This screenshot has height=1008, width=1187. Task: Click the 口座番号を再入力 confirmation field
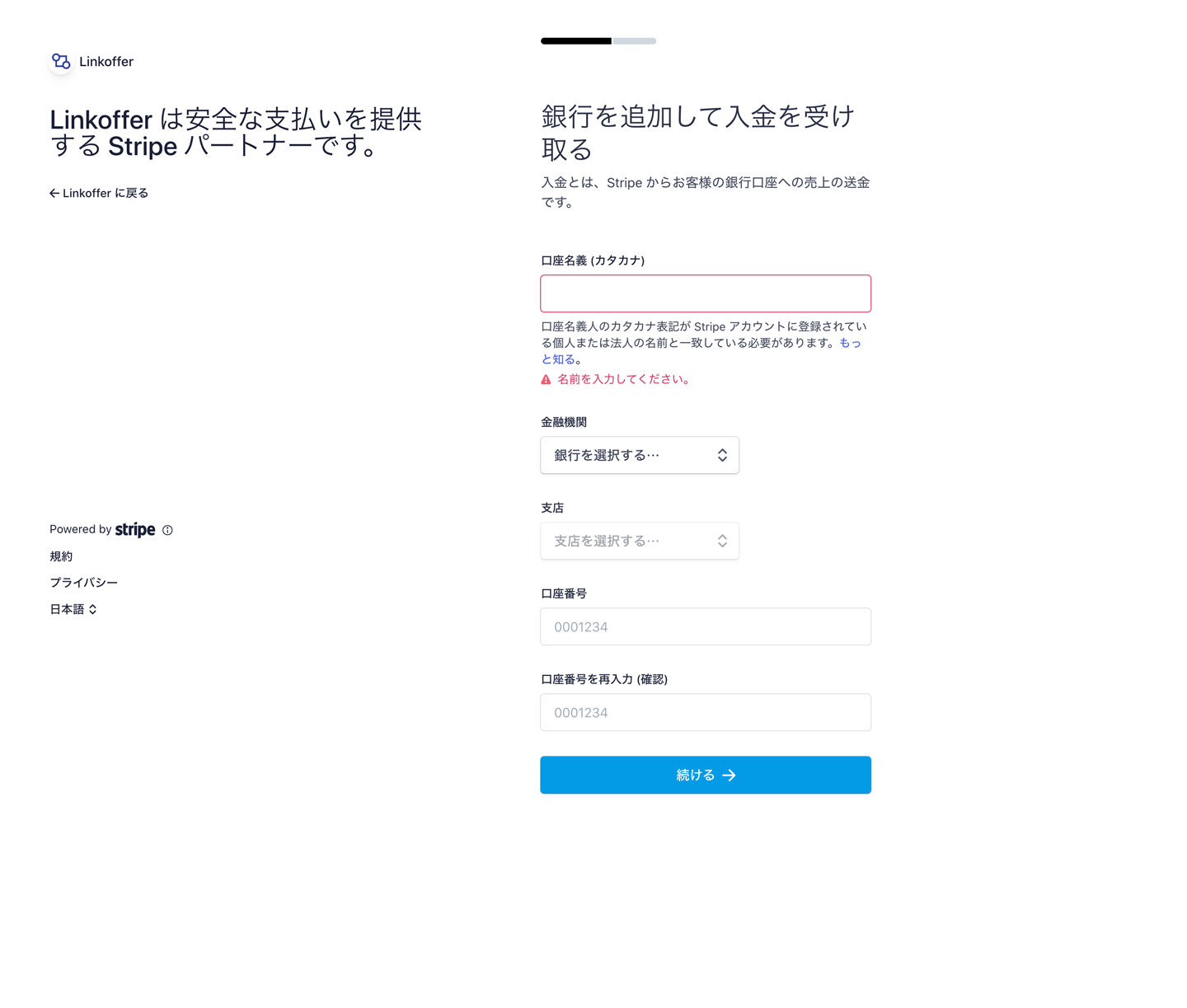coord(706,713)
